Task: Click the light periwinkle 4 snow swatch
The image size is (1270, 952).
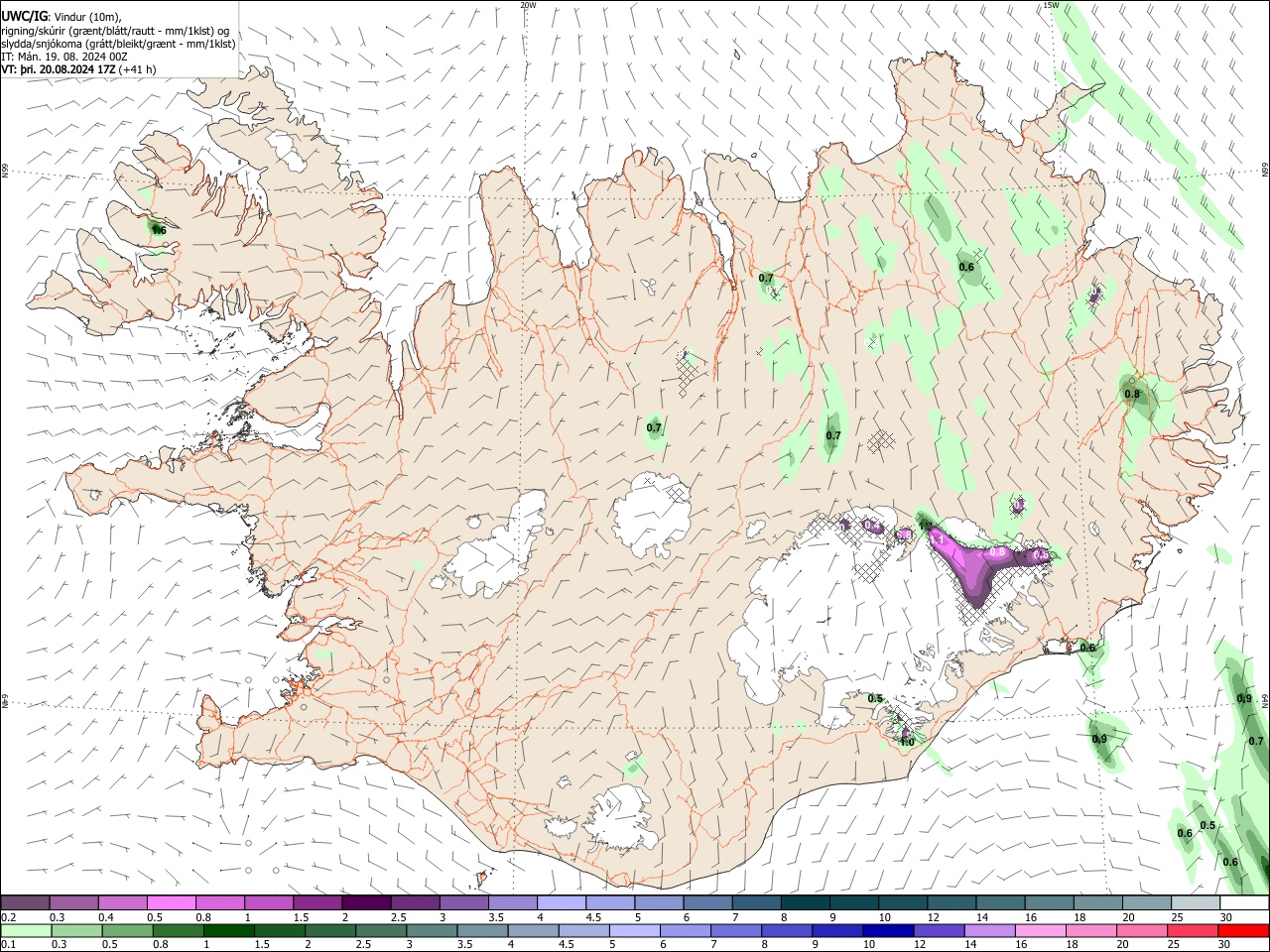Action: [x=562, y=903]
